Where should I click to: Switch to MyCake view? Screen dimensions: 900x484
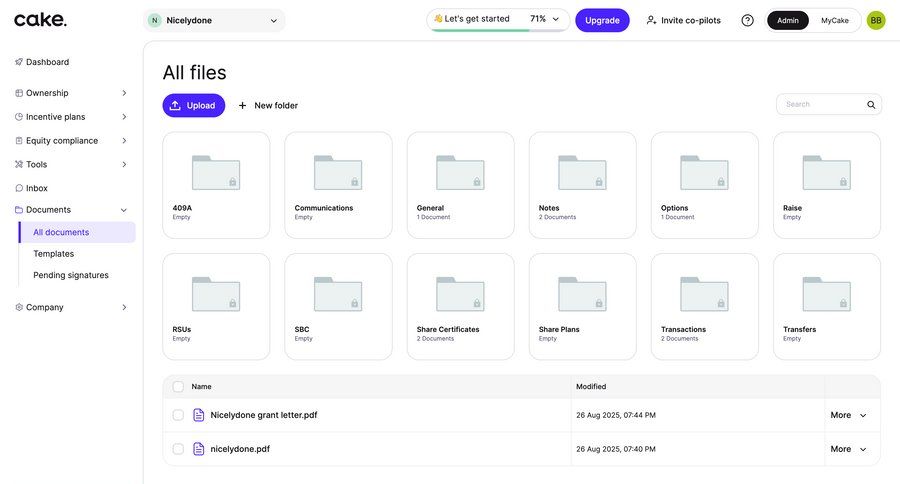[x=834, y=20]
